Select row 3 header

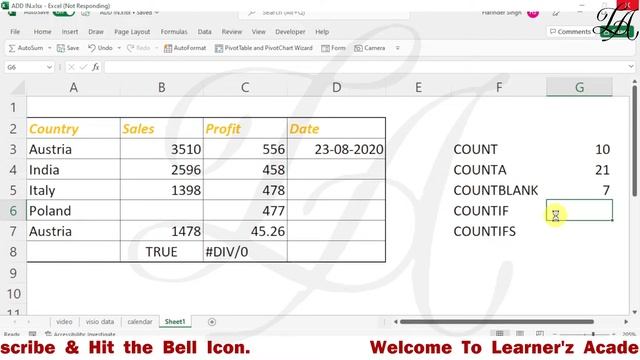13,149
